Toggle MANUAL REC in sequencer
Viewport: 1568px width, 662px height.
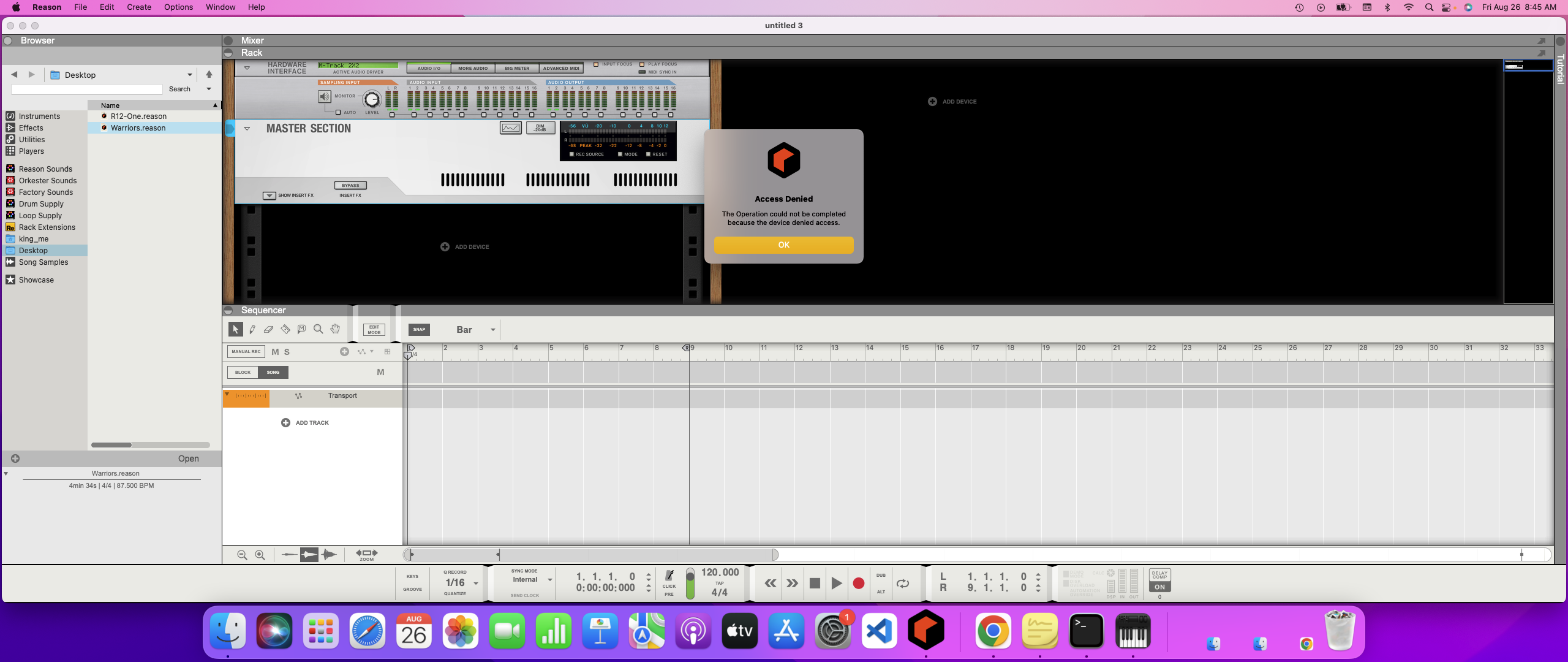coord(246,352)
